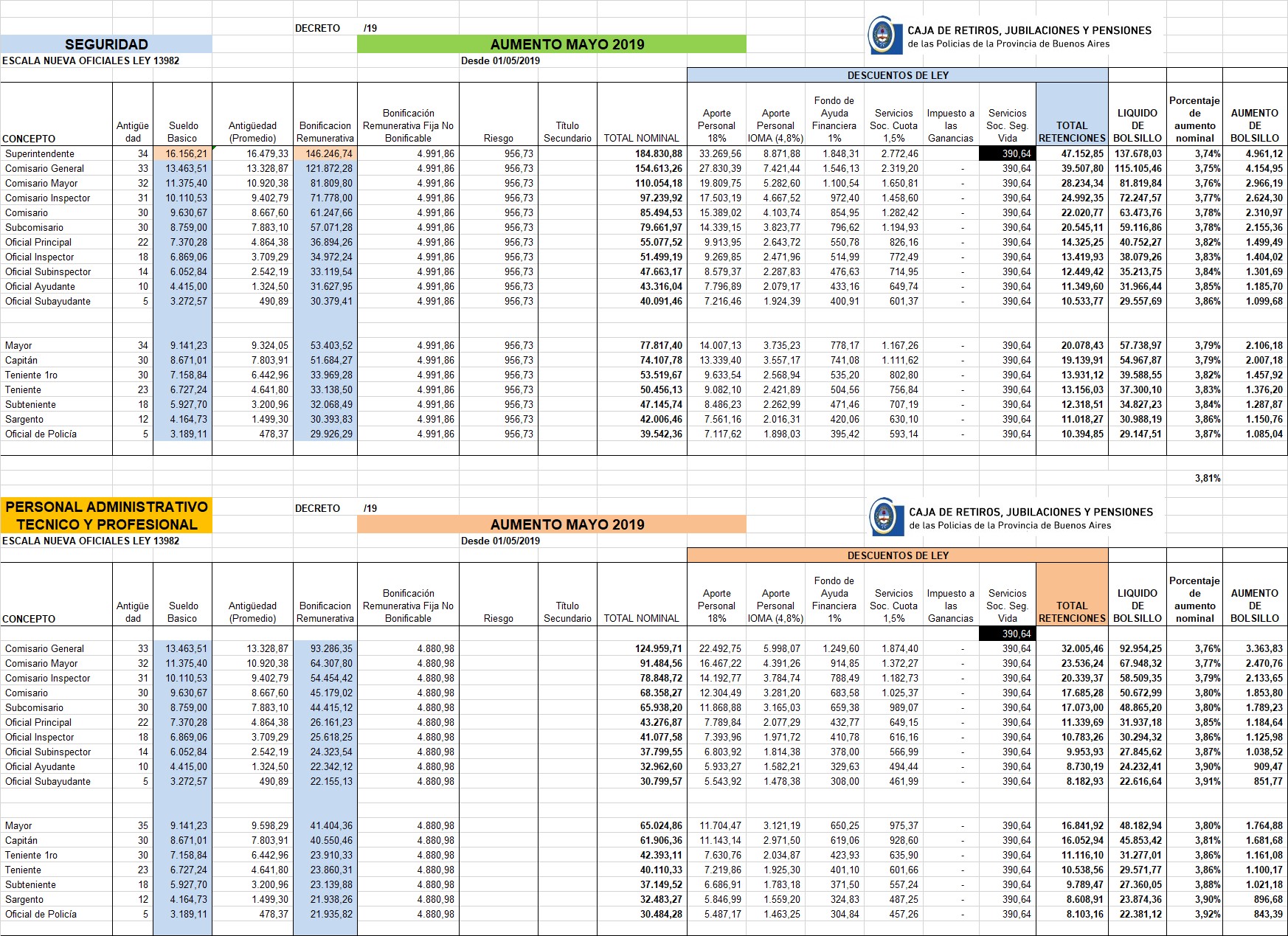Click the SEGURIDAD section title cell
The width and height of the screenshot is (1288, 936).
pyautogui.click(x=106, y=44)
